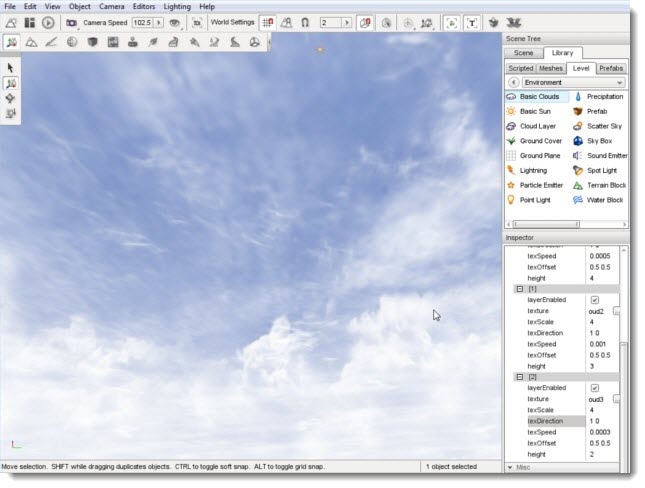The image size is (645, 488).
Task: Click the prefab make icon in toolbar
Action: [493, 23]
